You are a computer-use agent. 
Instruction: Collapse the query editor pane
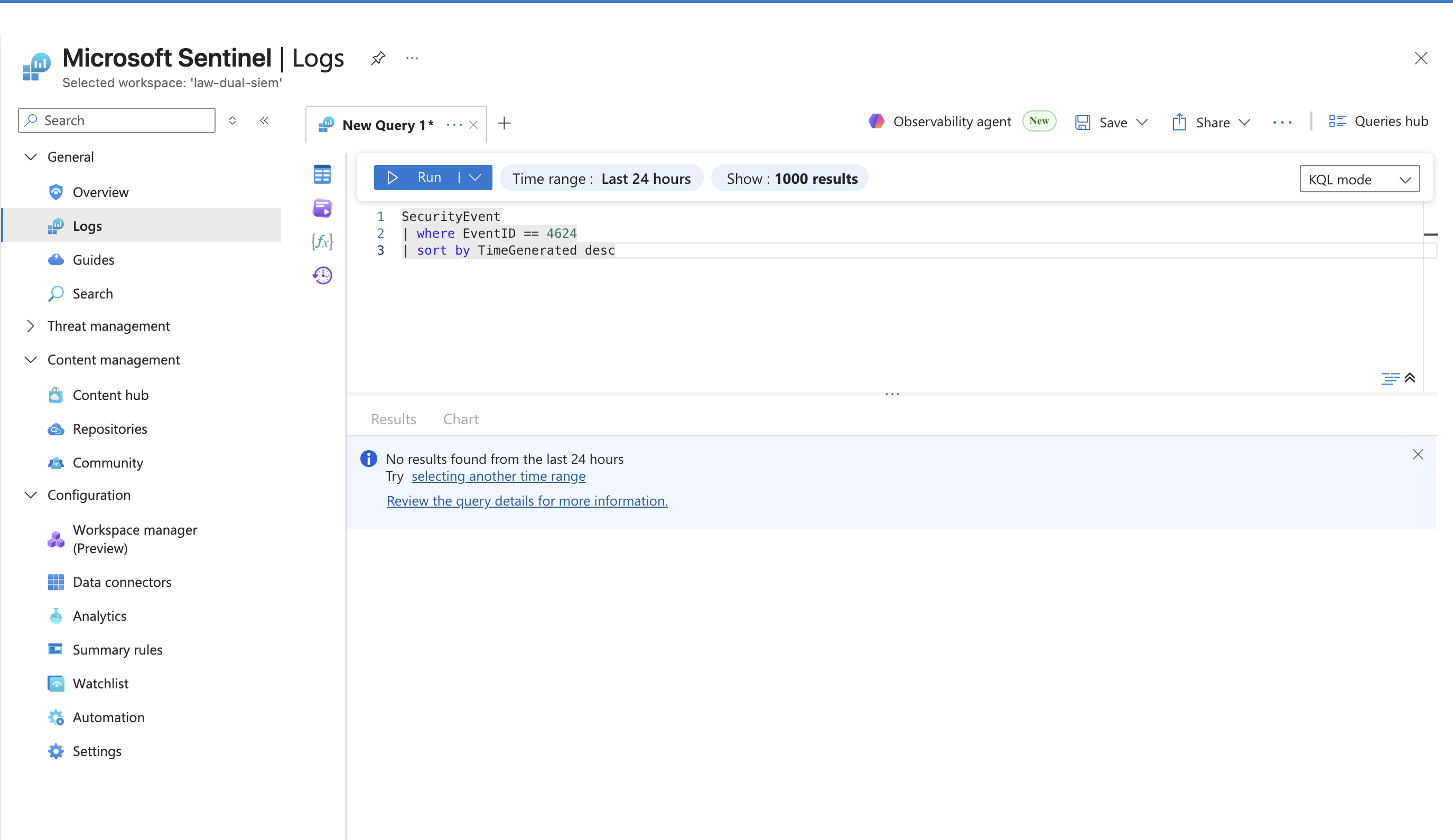[x=1410, y=378]
